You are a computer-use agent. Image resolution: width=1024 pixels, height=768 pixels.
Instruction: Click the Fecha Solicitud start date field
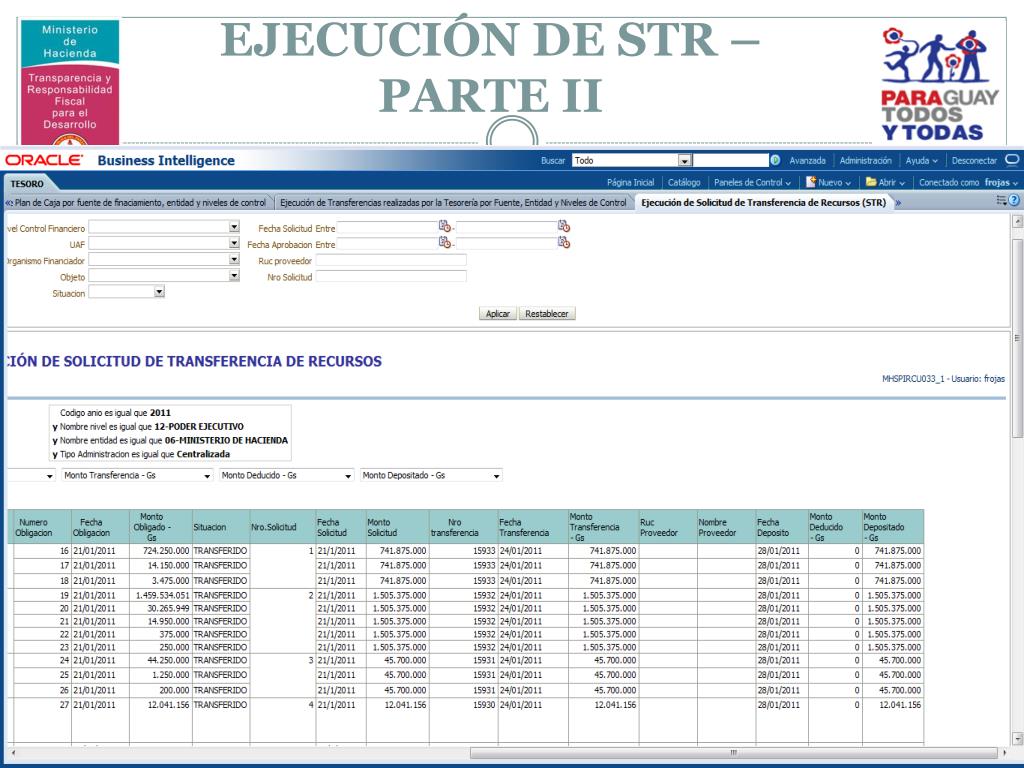point(387,227)
